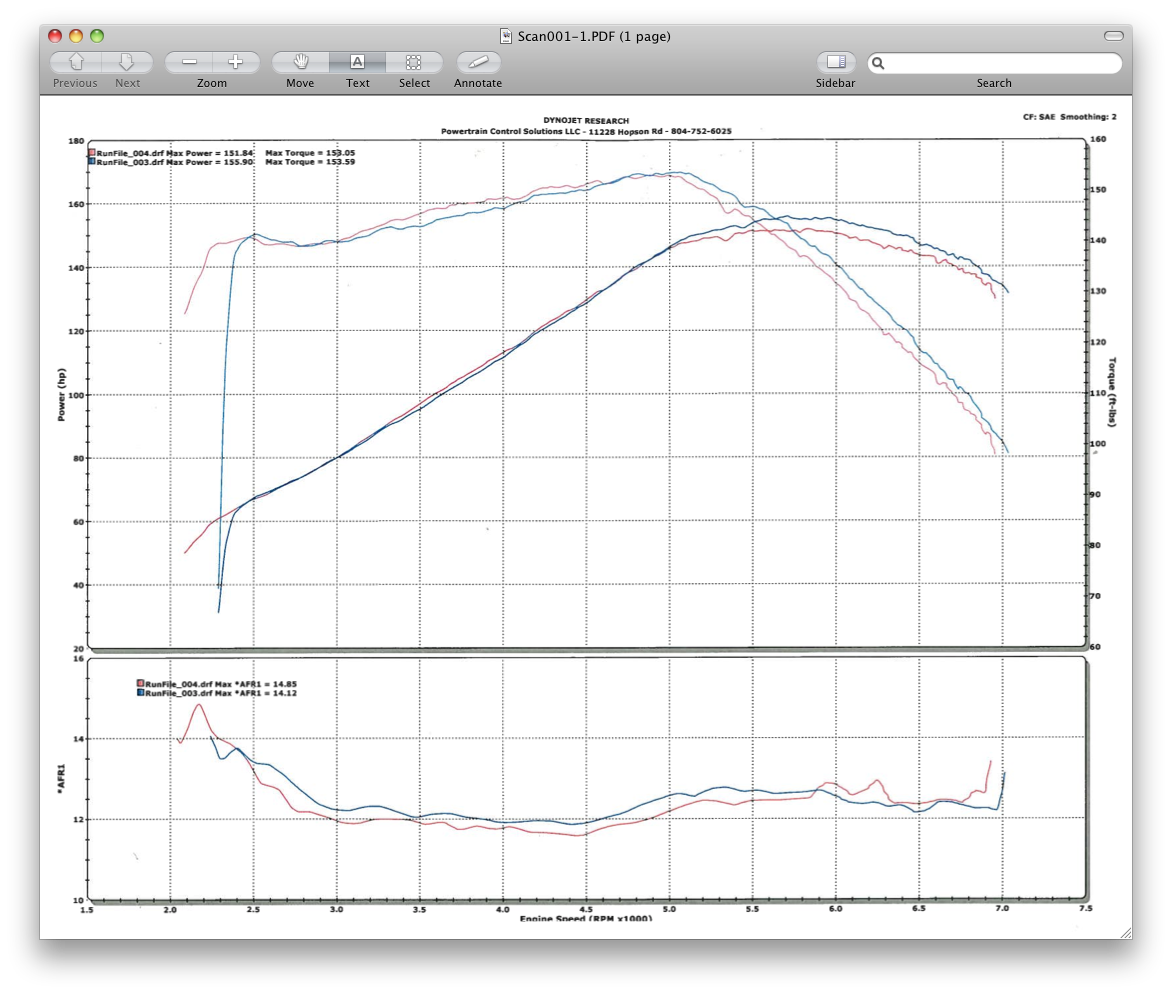
Task: Zoom in with the plus button
Action: tap(236, 62)
